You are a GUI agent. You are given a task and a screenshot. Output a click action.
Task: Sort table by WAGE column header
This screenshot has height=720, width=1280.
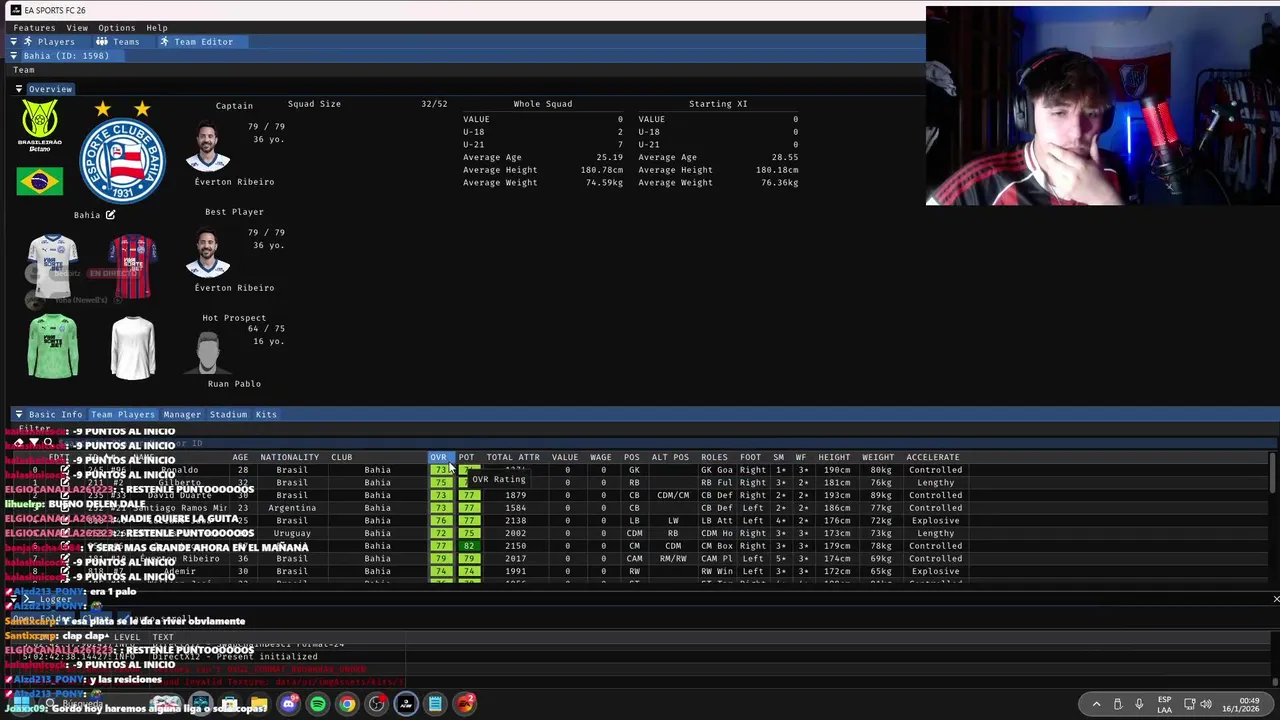(x=600, y=457)
